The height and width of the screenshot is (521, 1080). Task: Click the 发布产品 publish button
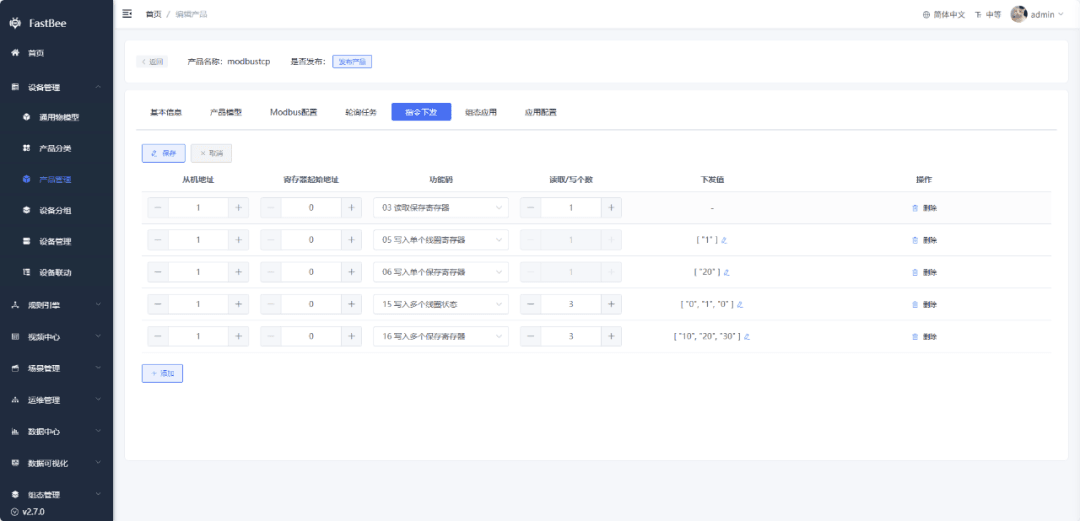click(x=352, y=61)
